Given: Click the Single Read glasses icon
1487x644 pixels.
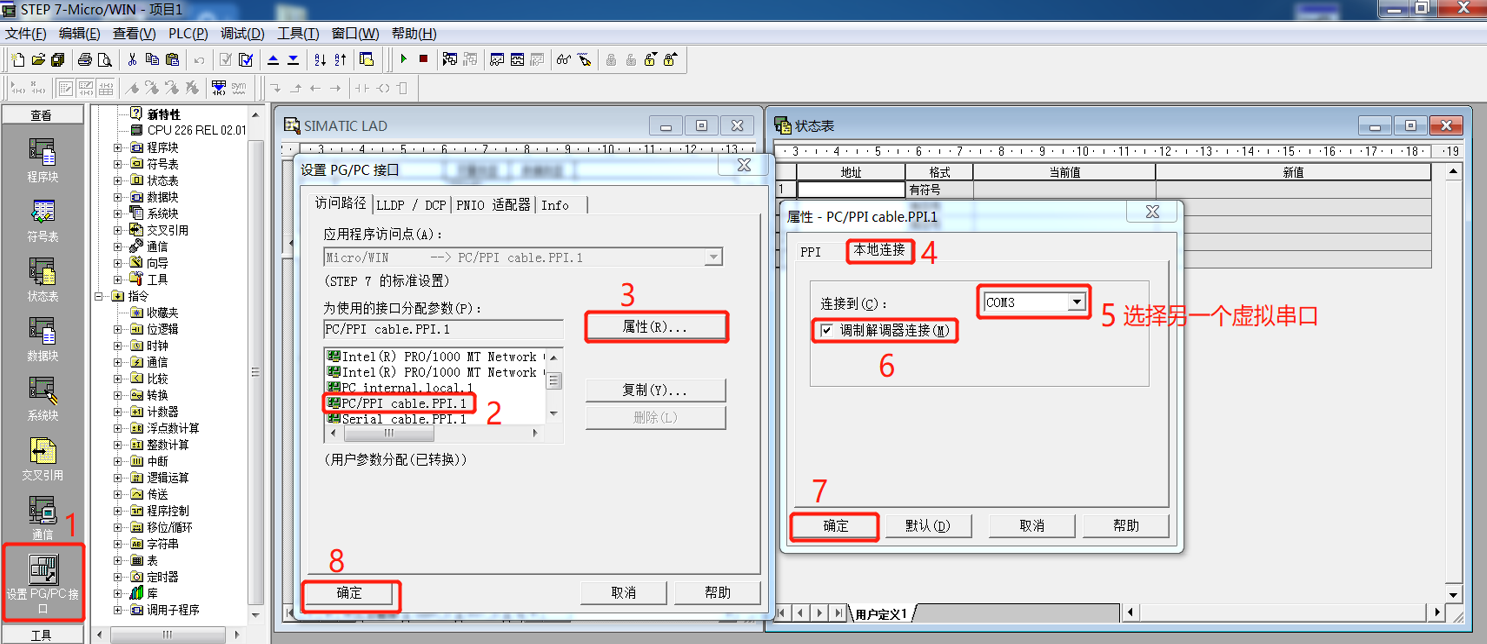Looking at the screenshot, I should [x=564, y=60].
